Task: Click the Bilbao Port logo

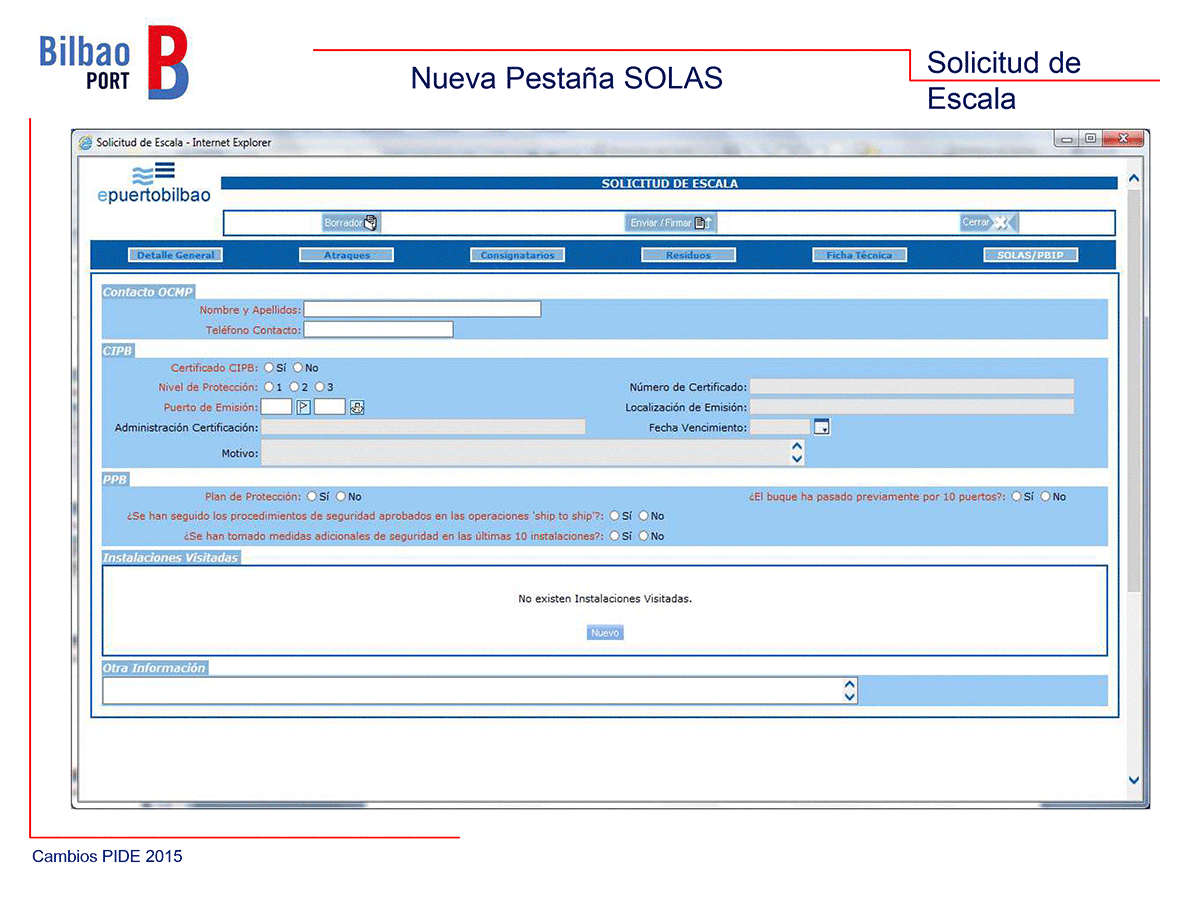Action: click(113, 63)
